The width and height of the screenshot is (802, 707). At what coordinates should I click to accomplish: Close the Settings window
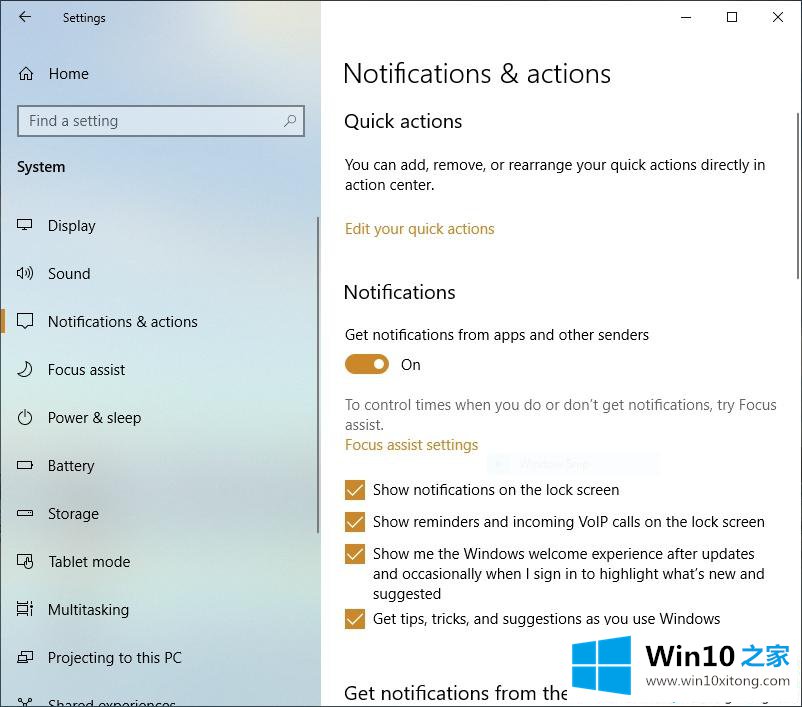tap(778, 17)
